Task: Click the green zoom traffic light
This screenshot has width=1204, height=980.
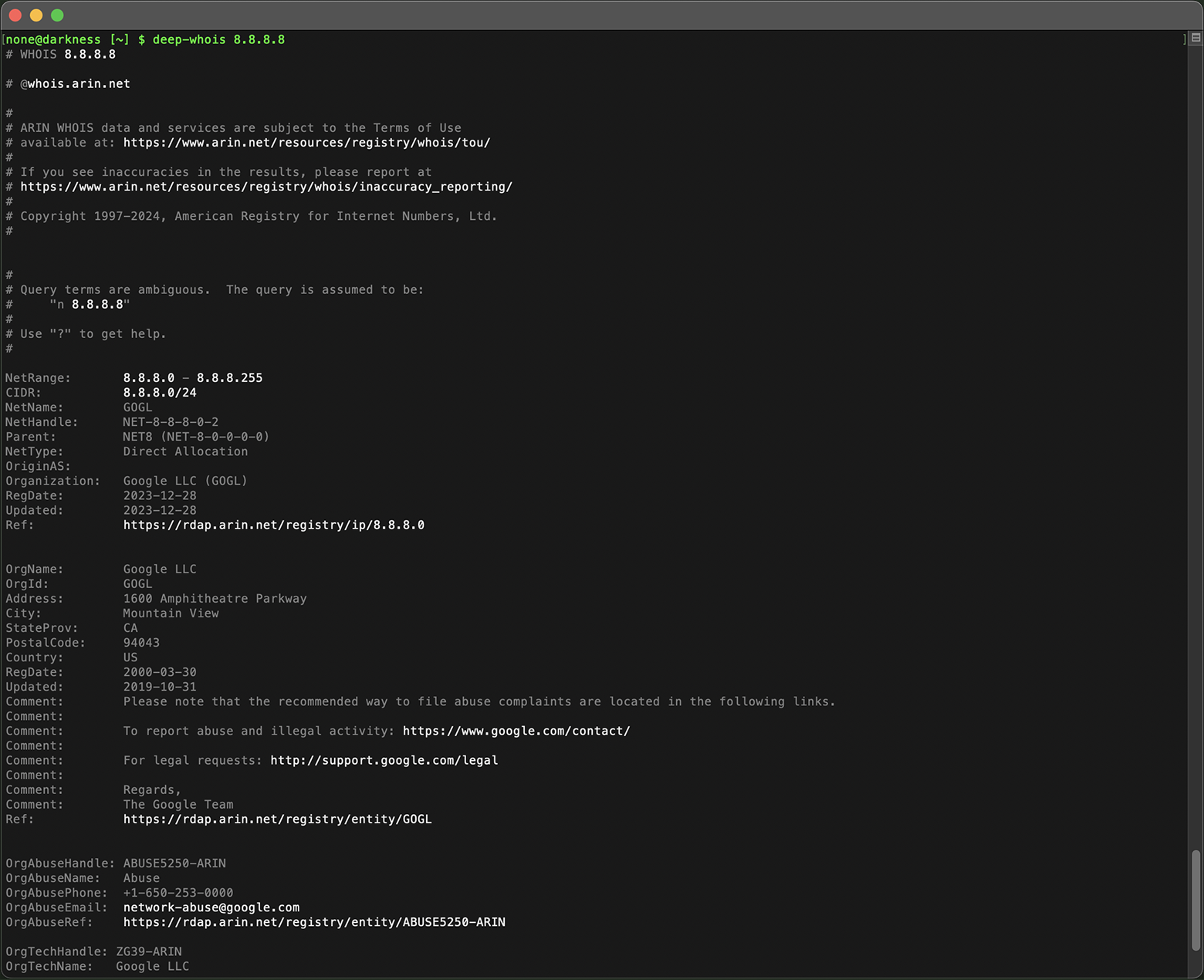Action: coord(57,15)
